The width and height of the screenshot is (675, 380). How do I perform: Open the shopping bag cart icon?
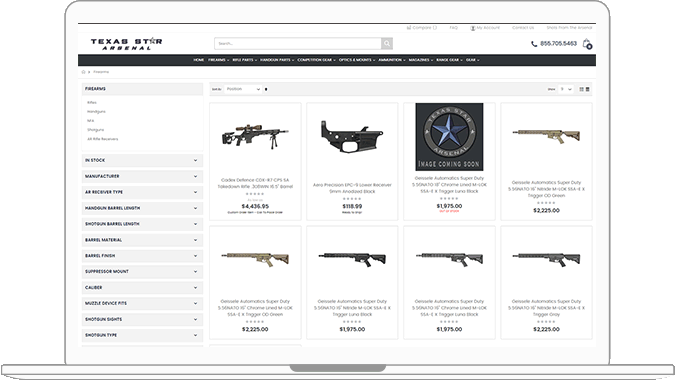click(x=587, y=44)
